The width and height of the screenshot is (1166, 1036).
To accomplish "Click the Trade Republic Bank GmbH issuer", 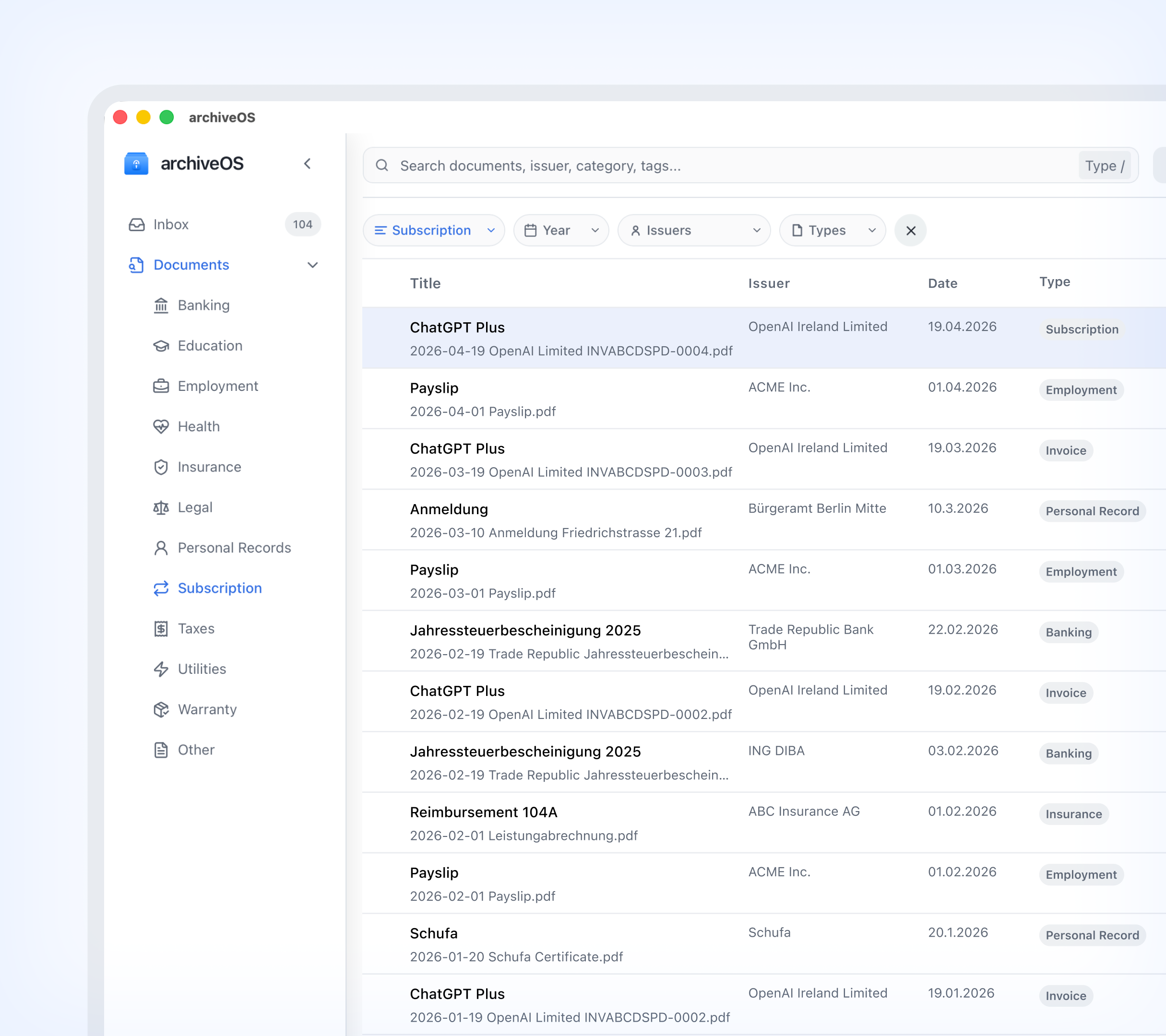I will click(810, 637).
